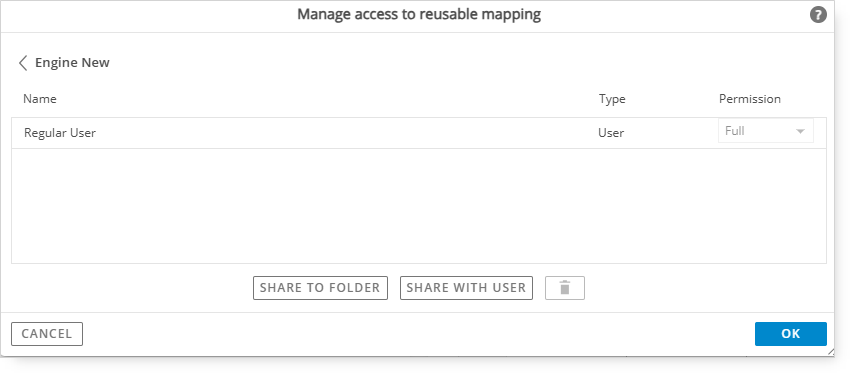The height and width of the screenshot is (373, 850).
Task: Click the Type column header
Action: tap(612, 99)
